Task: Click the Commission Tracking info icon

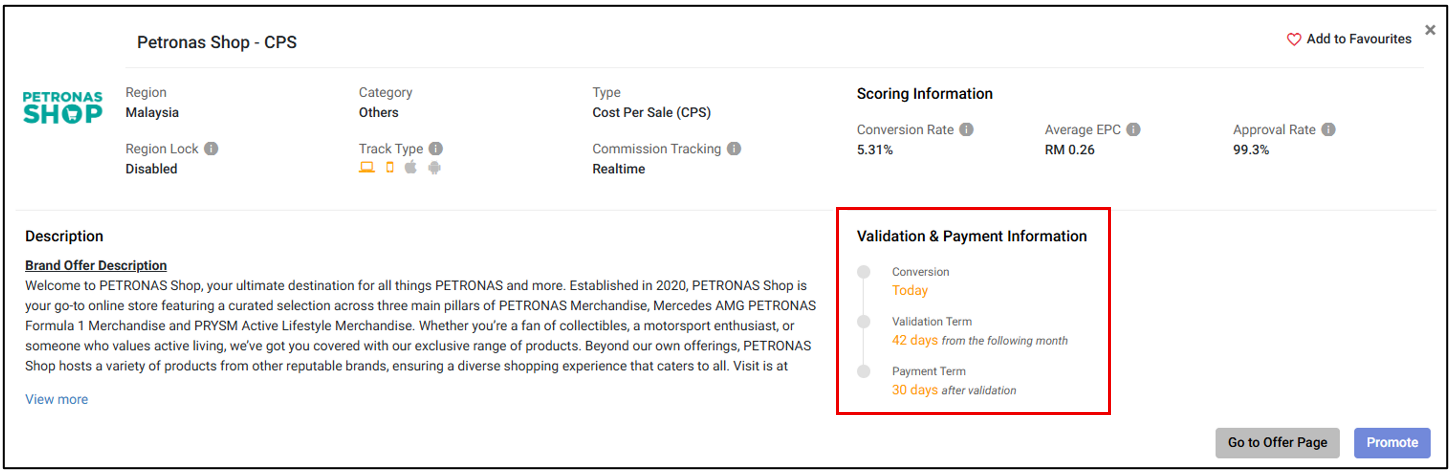Action: [x=734, y=149]
